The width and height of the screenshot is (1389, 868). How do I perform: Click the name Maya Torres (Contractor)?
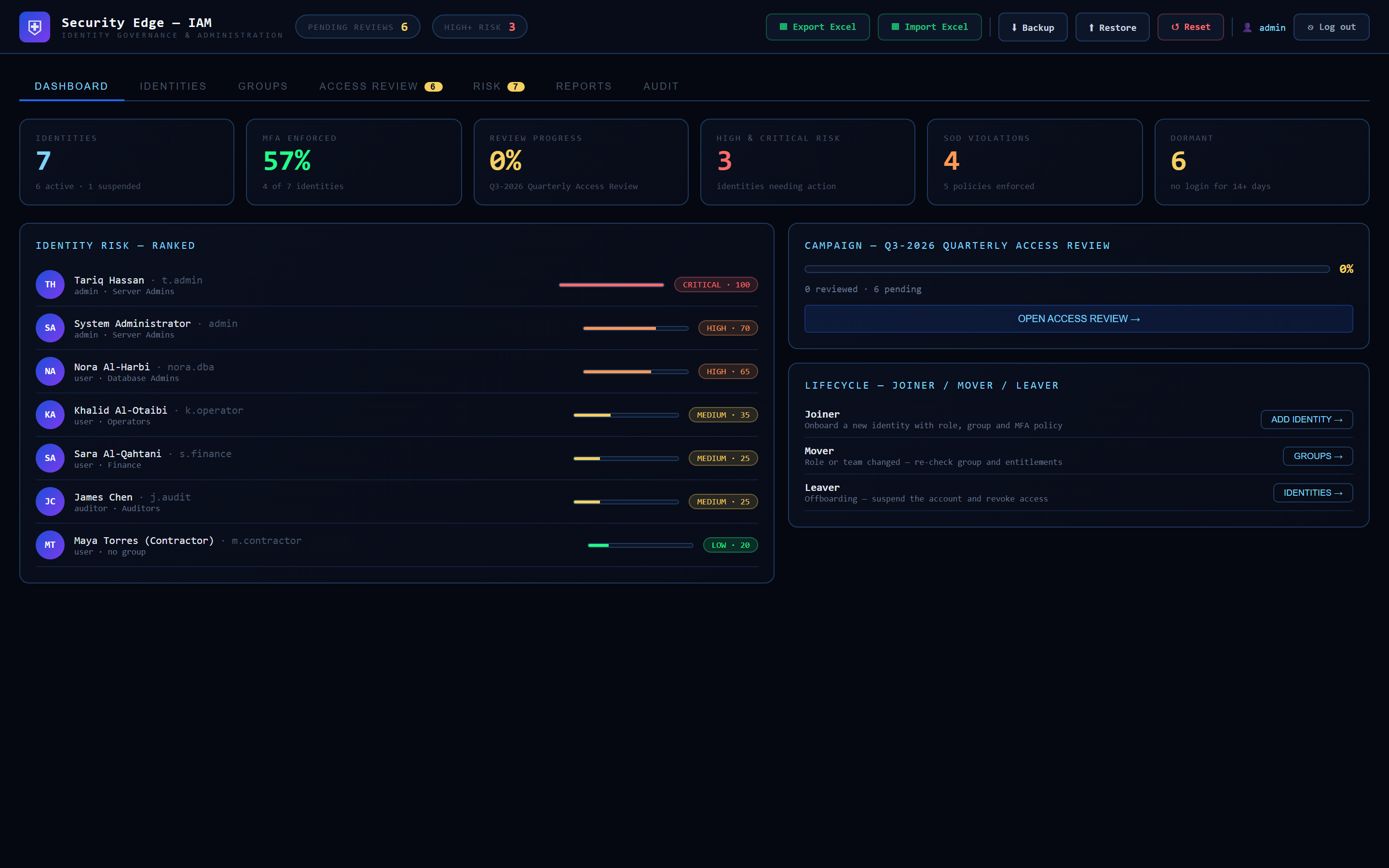tap(144, 541)
